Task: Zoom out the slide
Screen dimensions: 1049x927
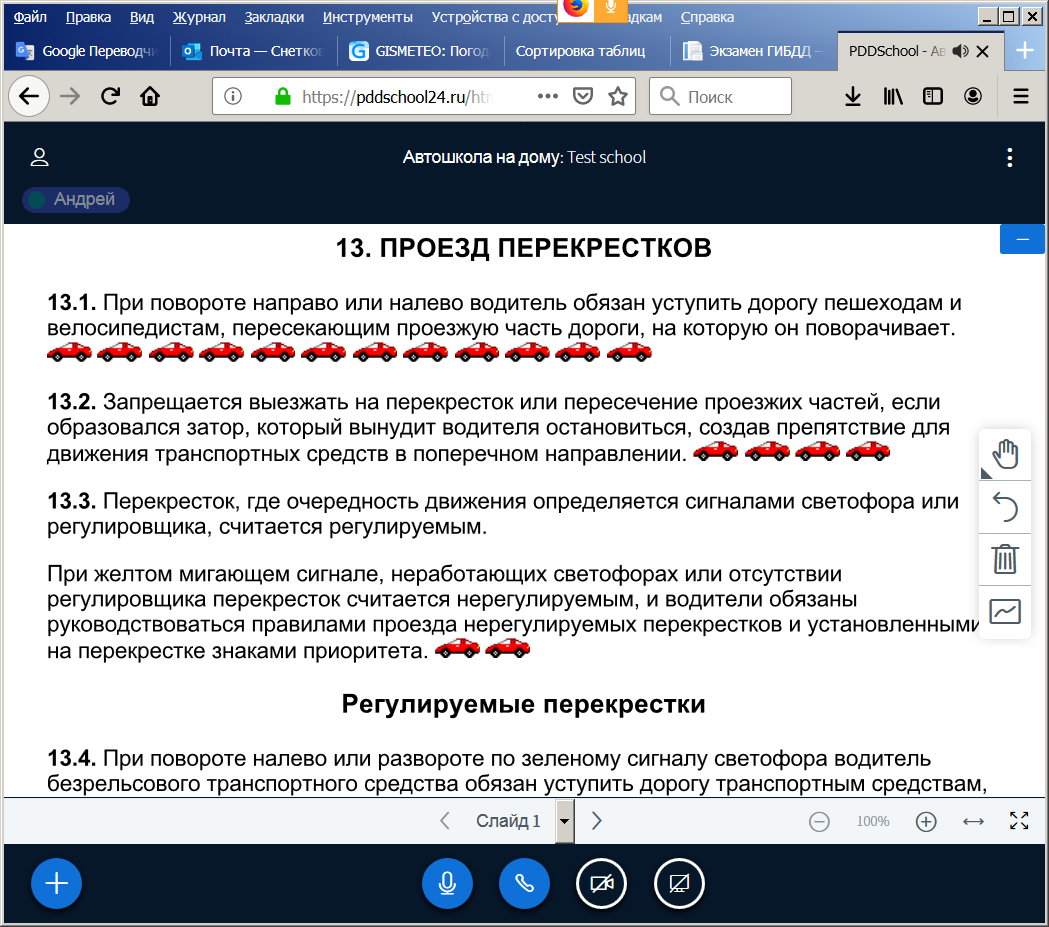Action: point(819,821)
